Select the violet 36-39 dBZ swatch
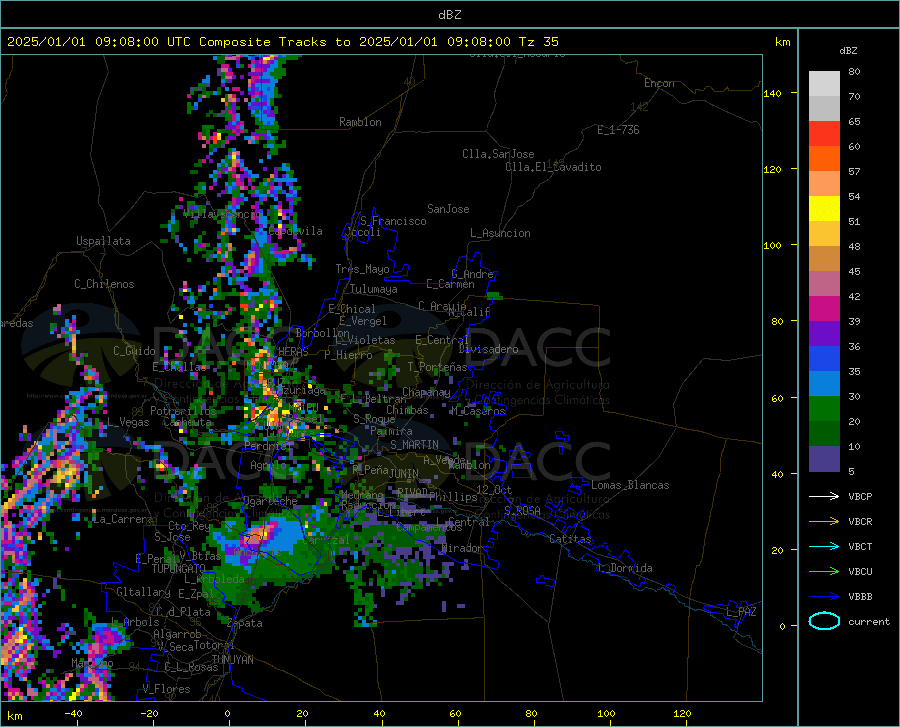The height and width of the screenshot is (727, 900). click(x=824, y=334)
